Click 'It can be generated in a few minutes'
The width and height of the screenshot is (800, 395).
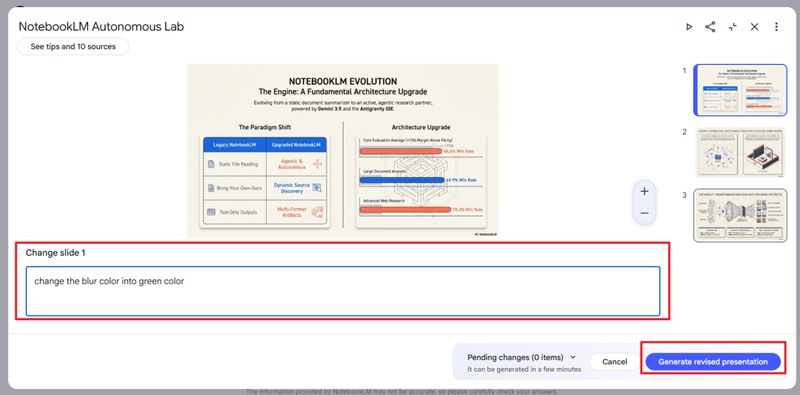[x=524, y=369]
